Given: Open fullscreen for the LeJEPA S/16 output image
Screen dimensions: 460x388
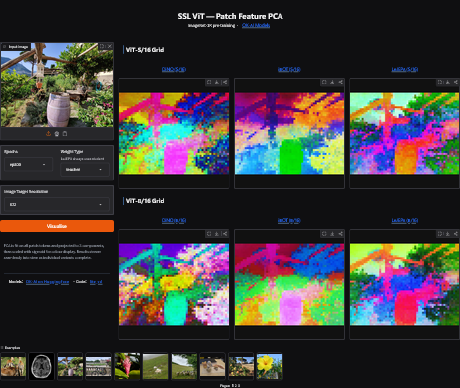Looking at the screenshot, I should pyautogui.click(x=440, y=82).
